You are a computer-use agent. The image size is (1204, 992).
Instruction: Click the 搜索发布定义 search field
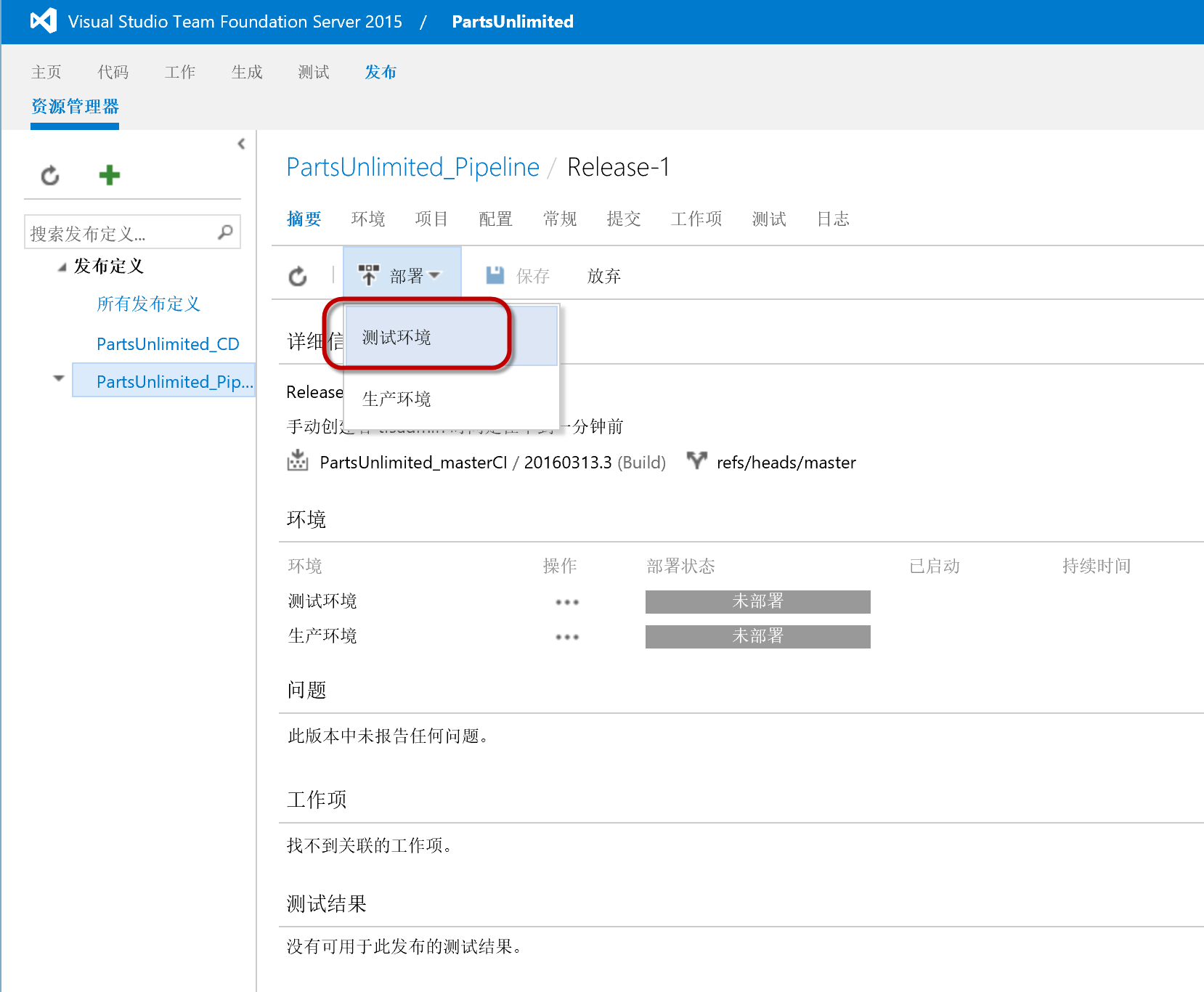click(x=132, y=232)
